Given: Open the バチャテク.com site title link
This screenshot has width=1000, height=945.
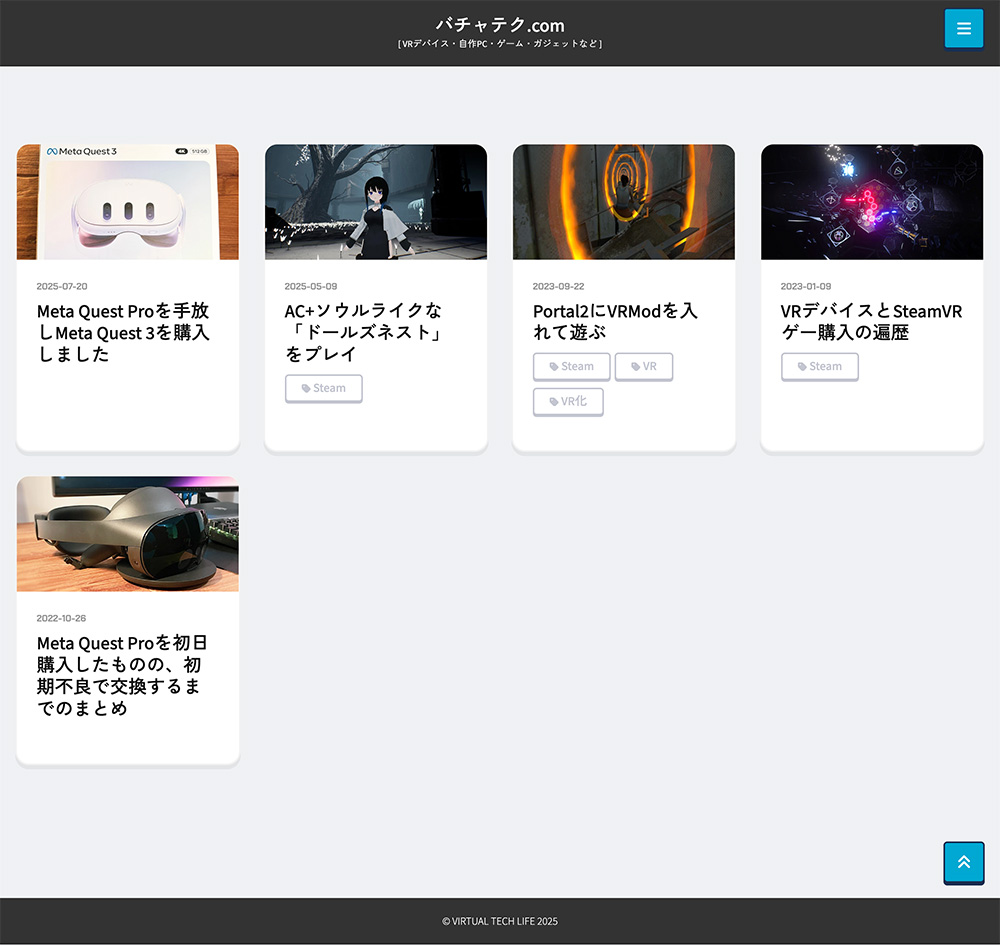Looking at the screenshot, I should point(500,25).
